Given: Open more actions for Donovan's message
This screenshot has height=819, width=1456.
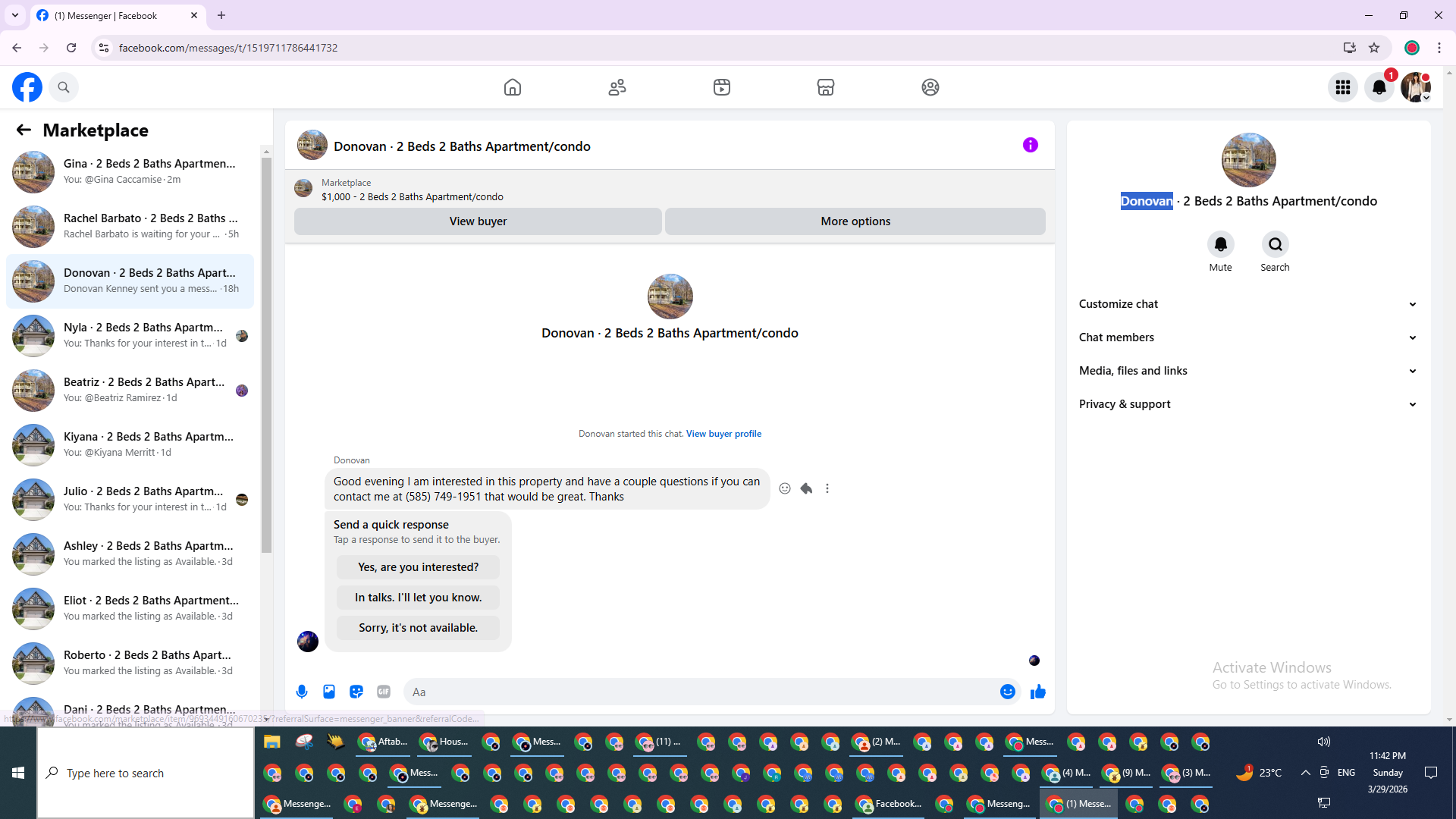Looking at the screenshot, I should pos(827,488).
